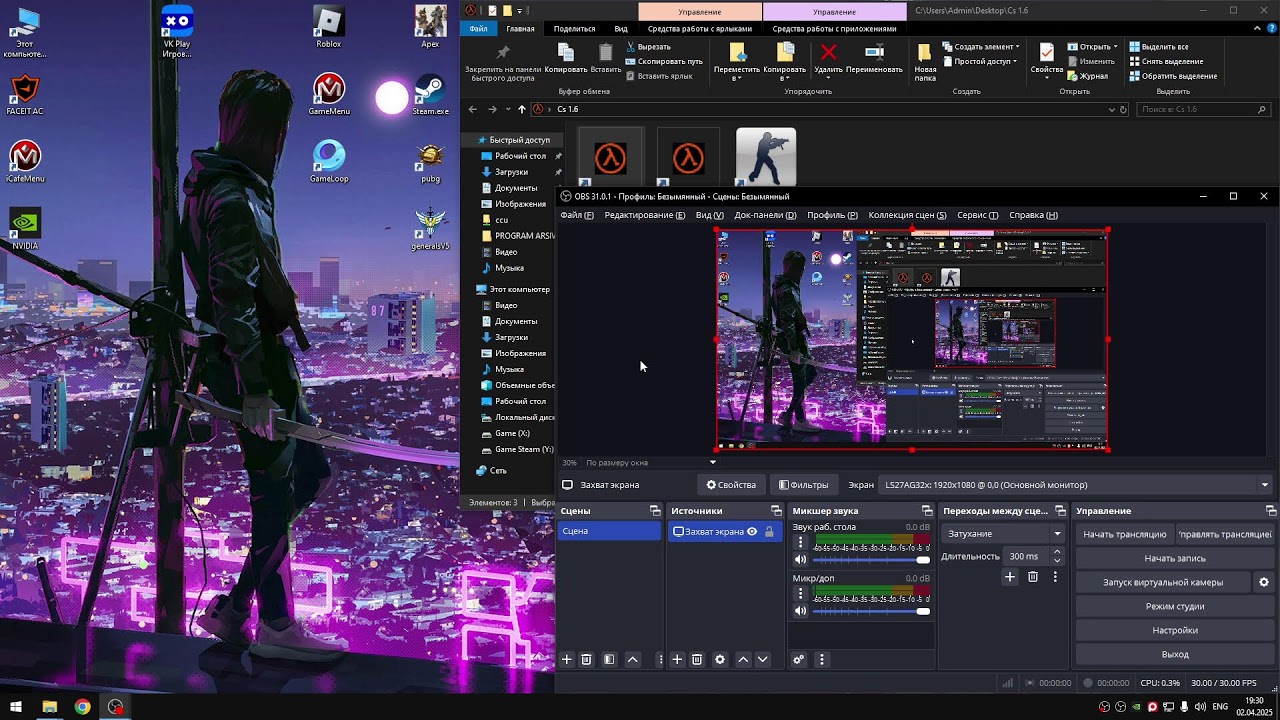The image size is (1280, 720).
Task: Delete the selected source with the trash icon
Action: 697,660
